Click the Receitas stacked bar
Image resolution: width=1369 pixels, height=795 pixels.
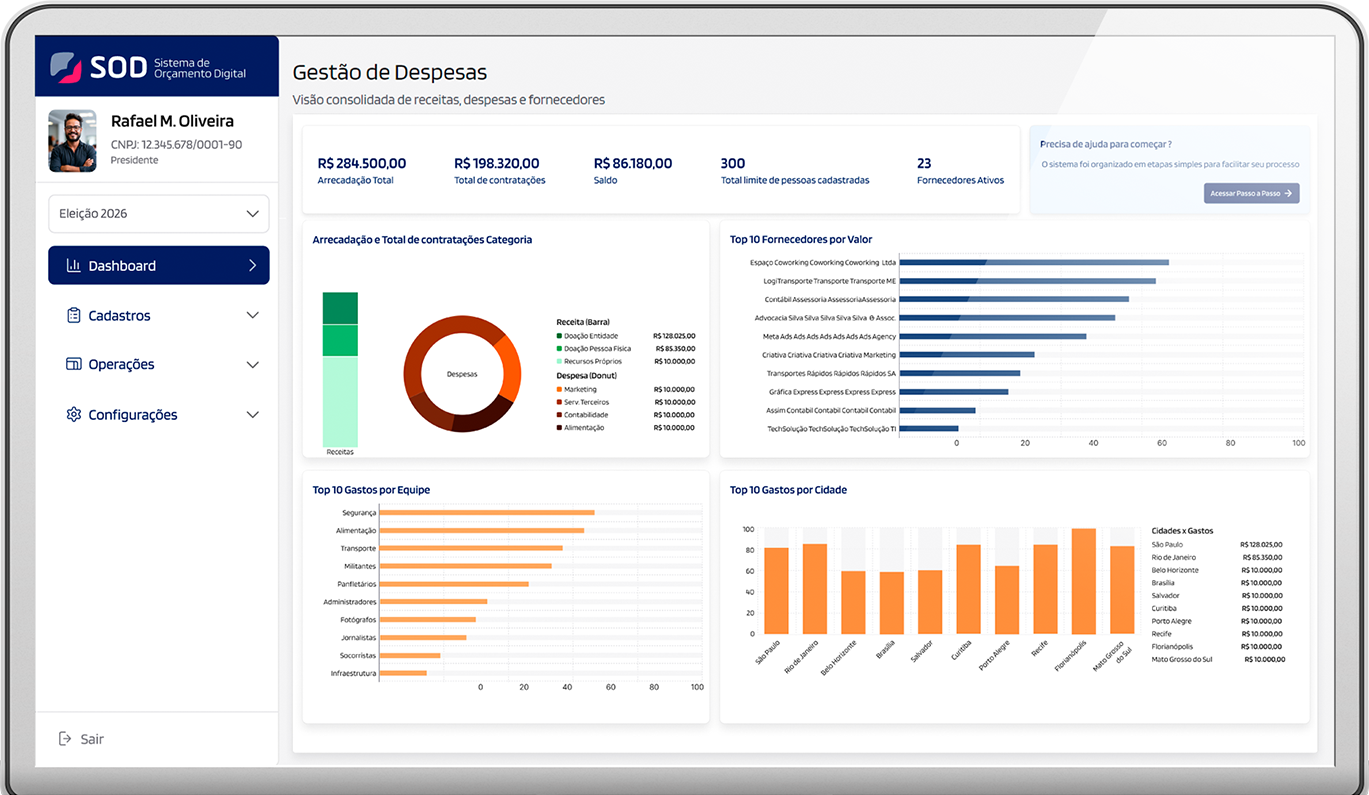coord(340,369)
